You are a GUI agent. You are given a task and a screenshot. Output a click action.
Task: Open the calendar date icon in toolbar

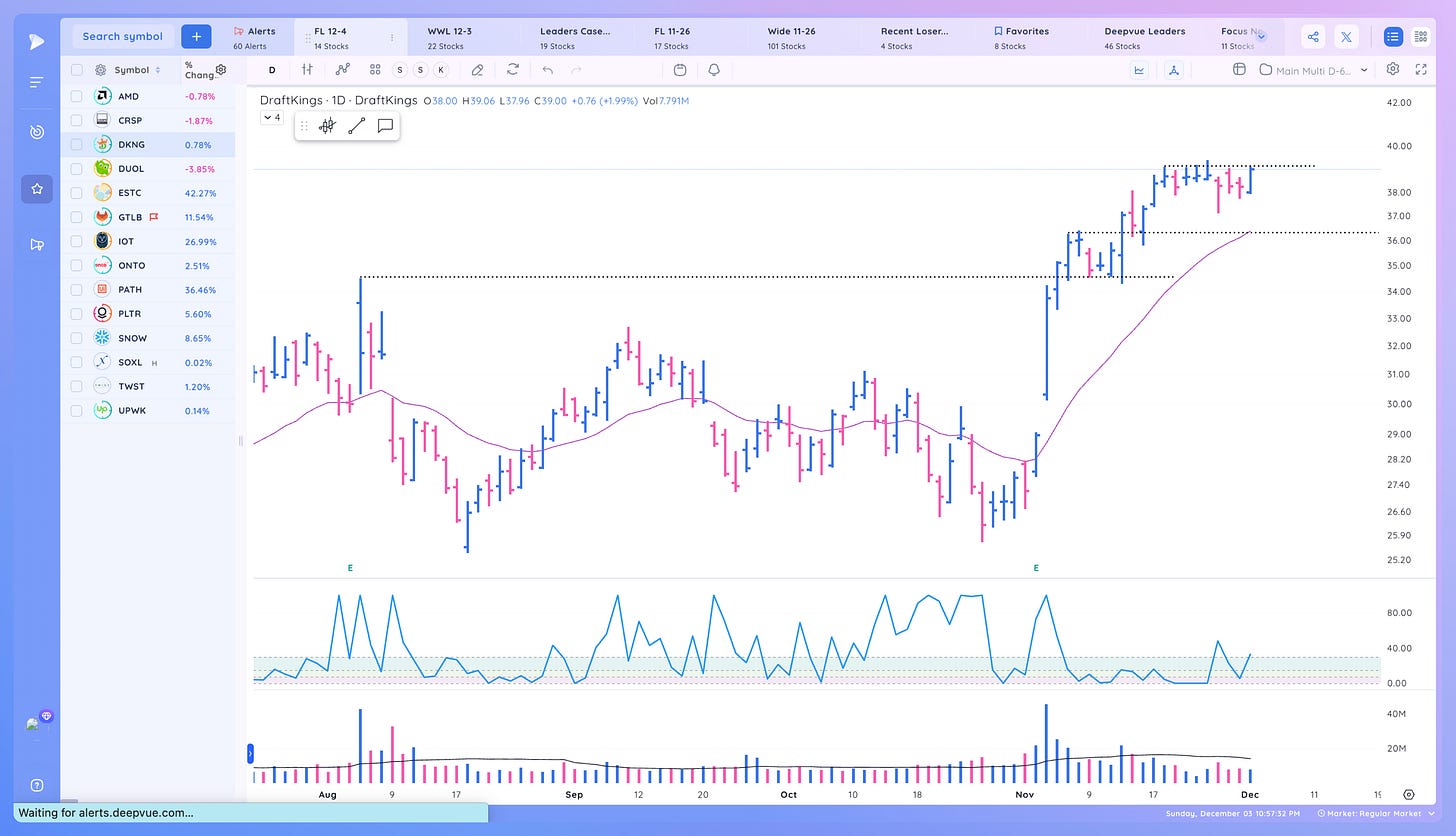[x=680, y=70]
